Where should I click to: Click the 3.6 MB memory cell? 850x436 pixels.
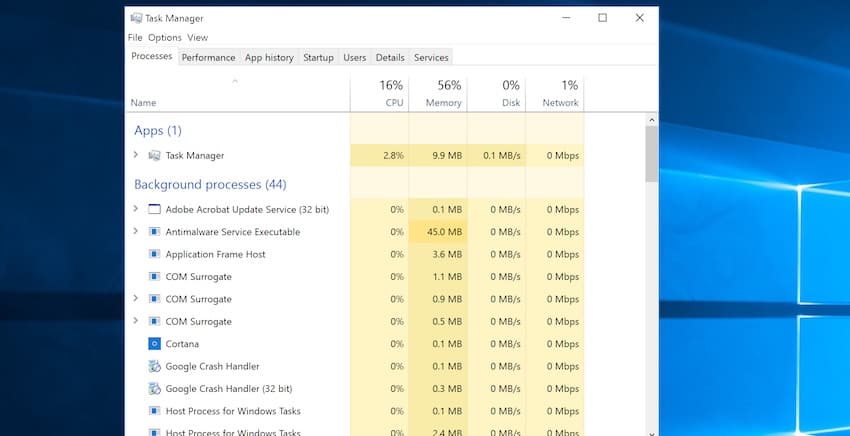[x=438, y=254]
